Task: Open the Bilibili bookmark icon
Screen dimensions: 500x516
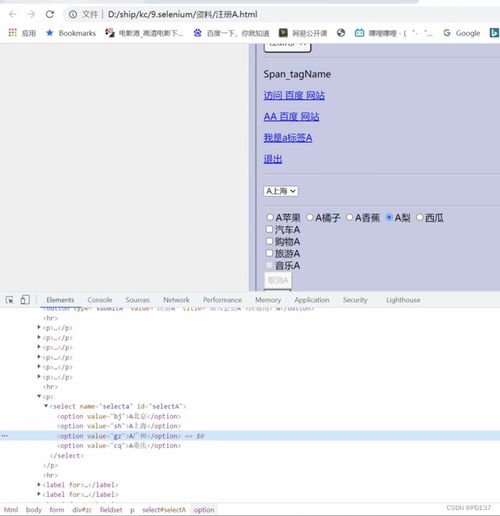Action: (x=359, y=33)
